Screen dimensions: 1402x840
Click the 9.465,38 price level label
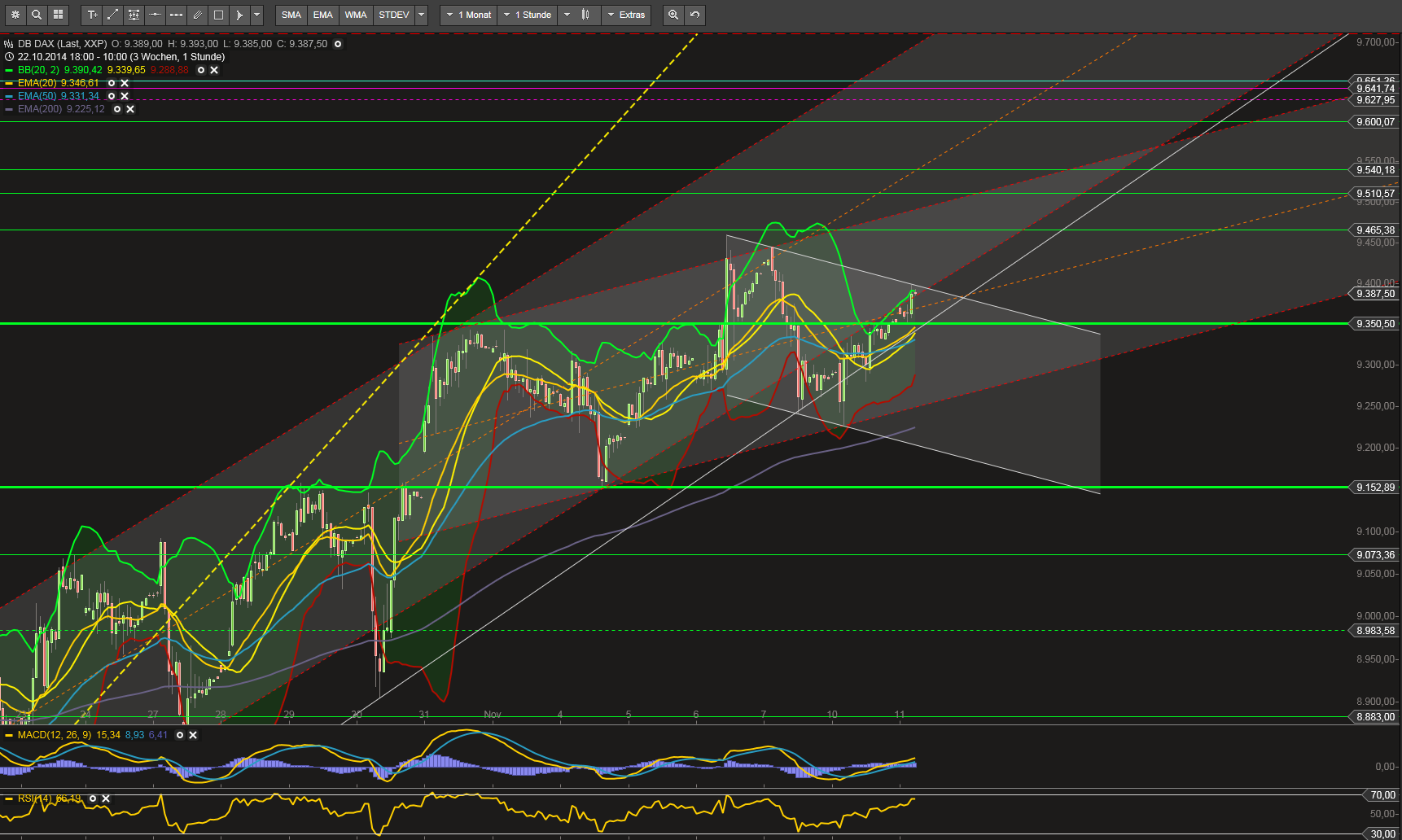(x=1375, y=230)
